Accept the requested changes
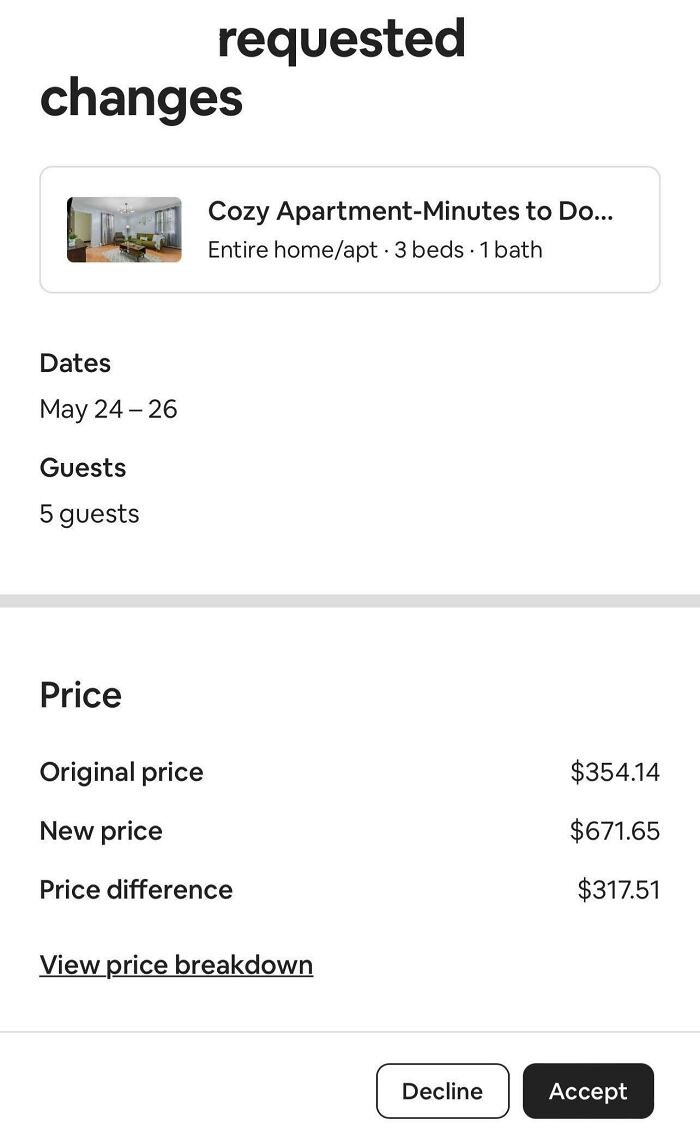This screenshot has height=1136, width=700. click(588, 1091)
